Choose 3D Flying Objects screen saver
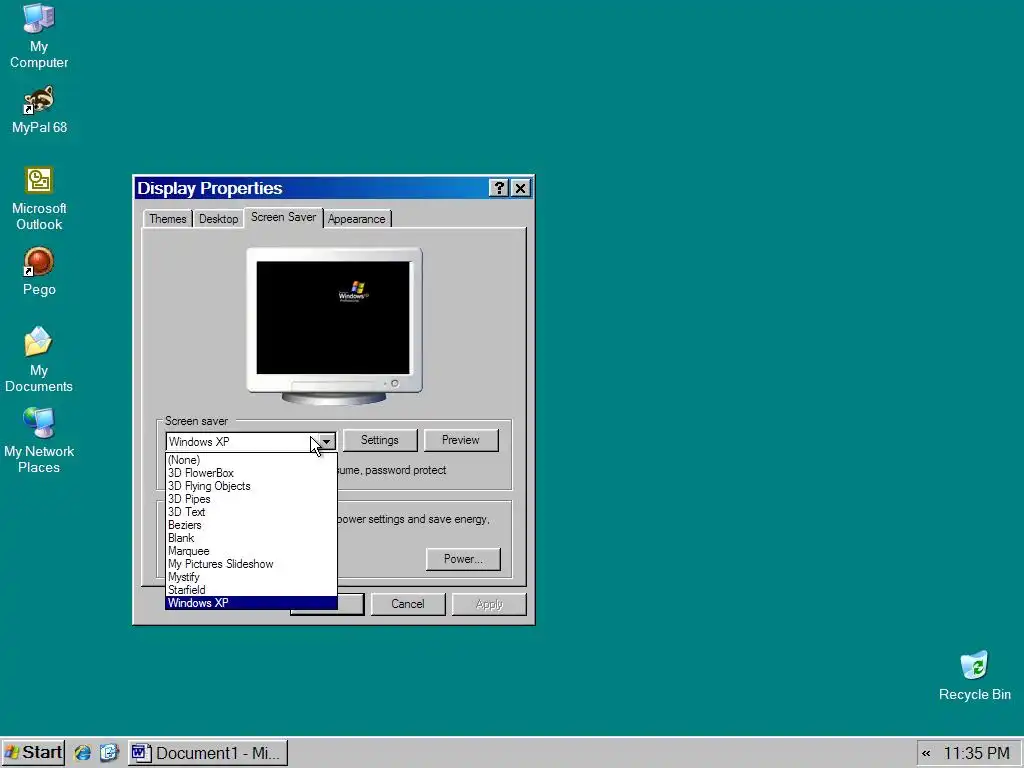The height and width of the screenshot is (768, 1024). point(251,486)
